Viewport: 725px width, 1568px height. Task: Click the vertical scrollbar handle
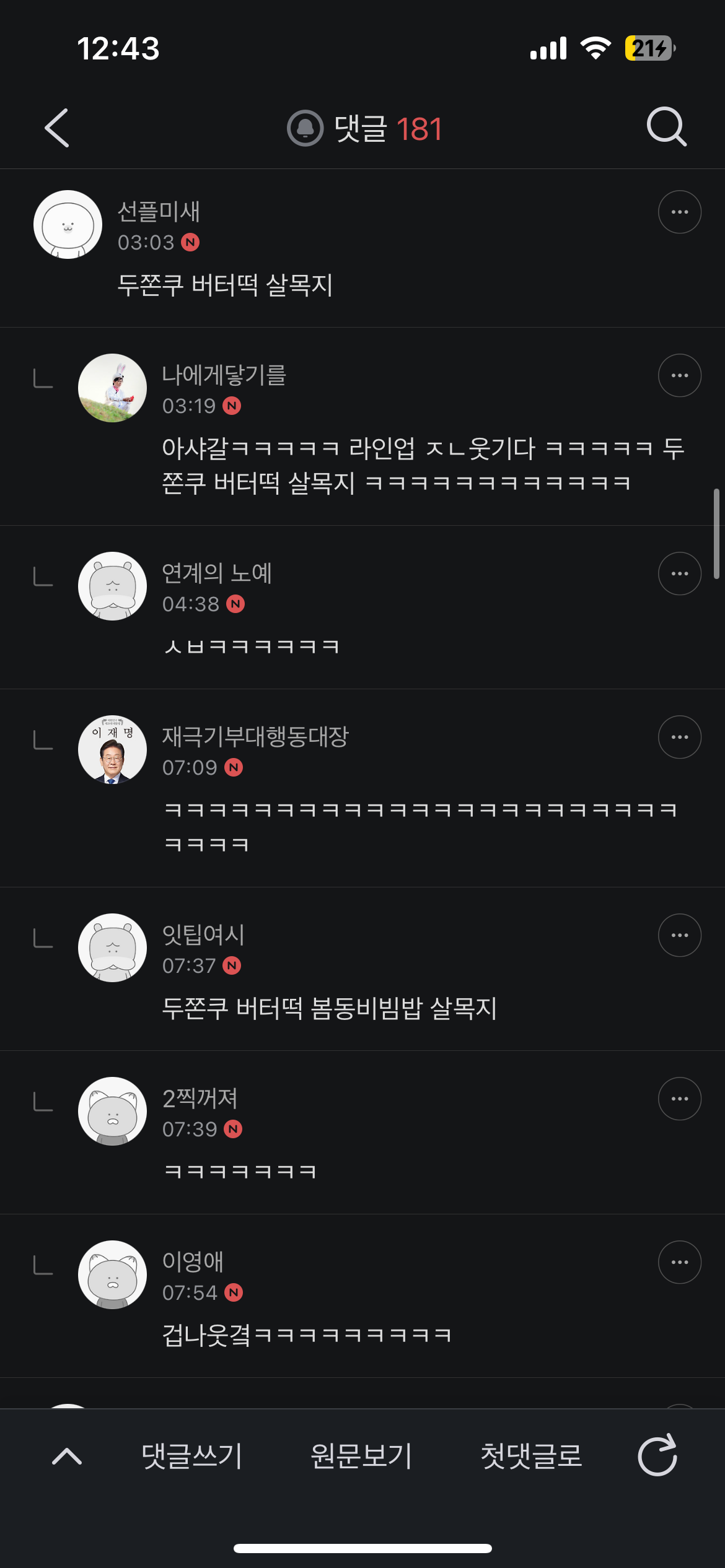coord(716,534)
